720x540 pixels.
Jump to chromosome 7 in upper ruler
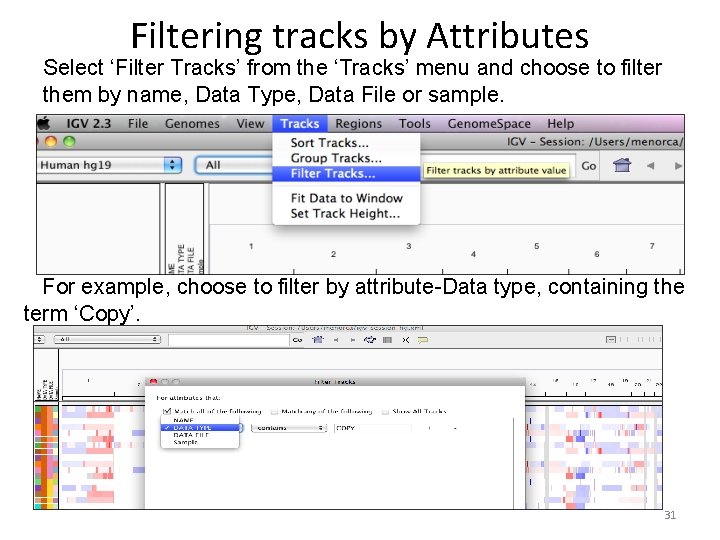[652, 246]
